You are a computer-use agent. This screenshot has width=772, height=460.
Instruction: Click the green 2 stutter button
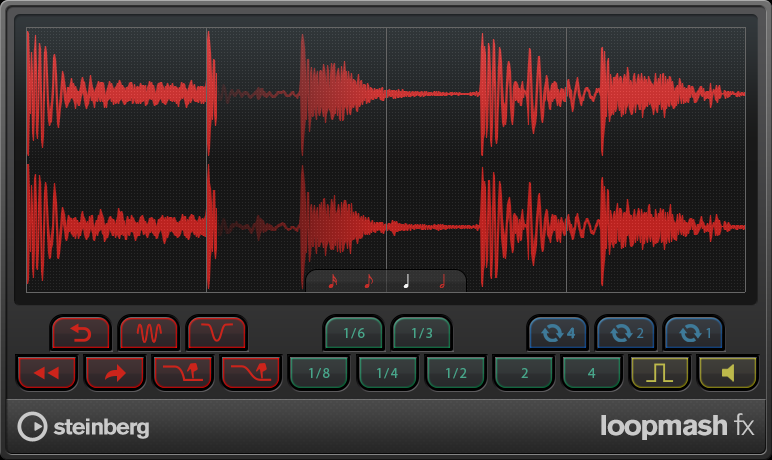pyautogui.click(x=524, y=373)
